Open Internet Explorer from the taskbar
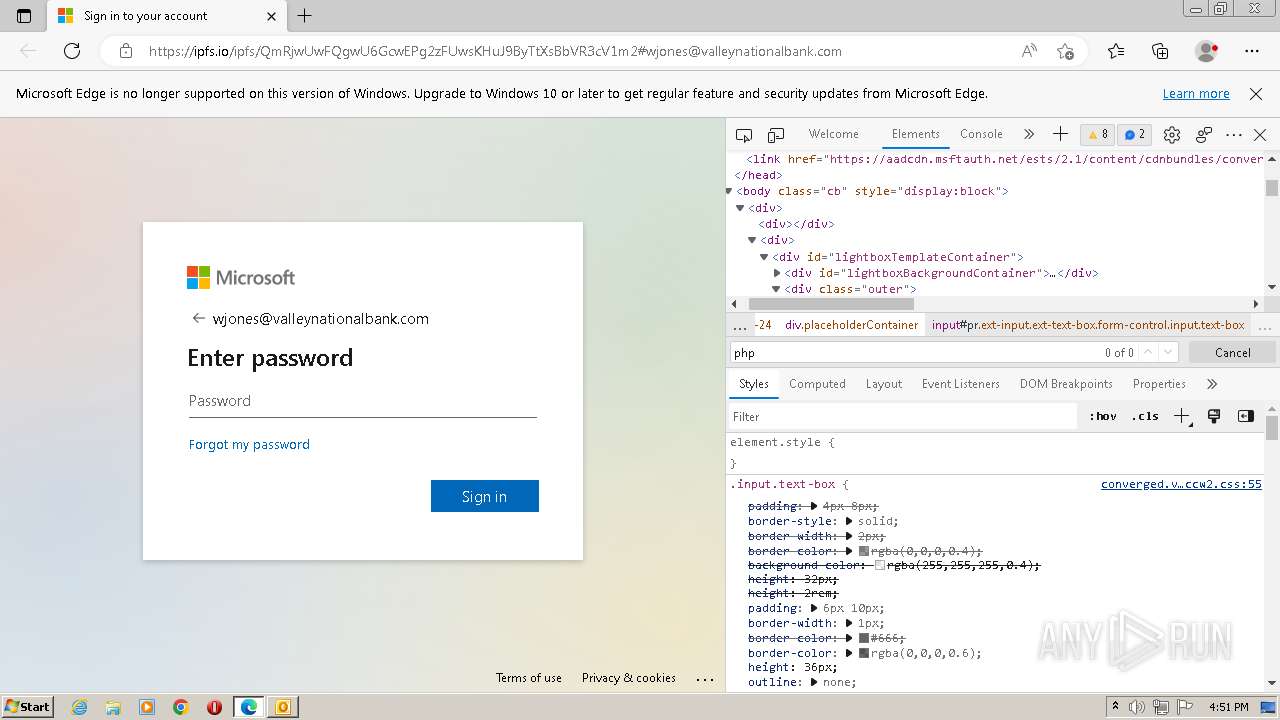Screen dimensions: 1280x720 point(79,707)
